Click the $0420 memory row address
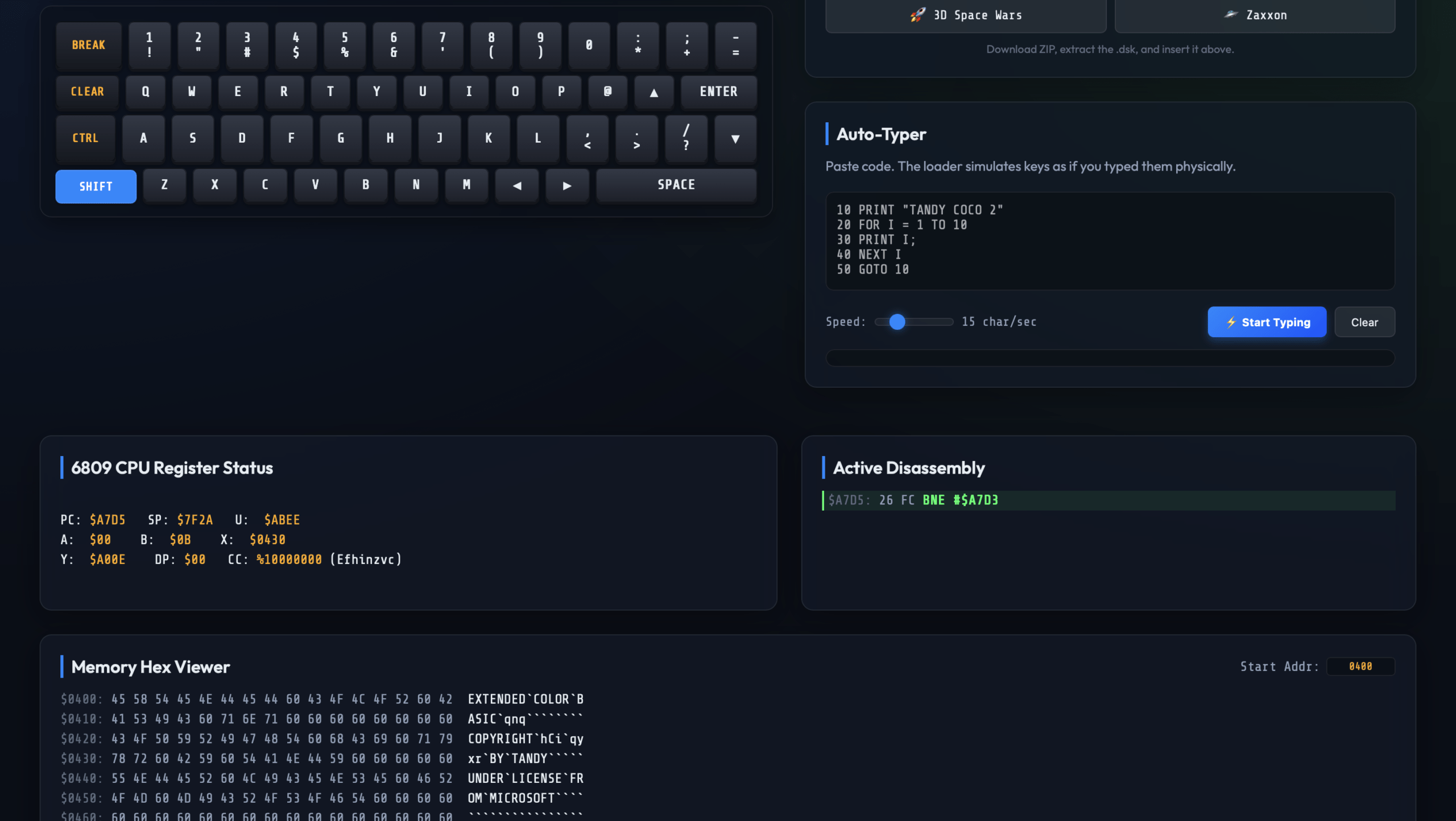 (82, 739)
